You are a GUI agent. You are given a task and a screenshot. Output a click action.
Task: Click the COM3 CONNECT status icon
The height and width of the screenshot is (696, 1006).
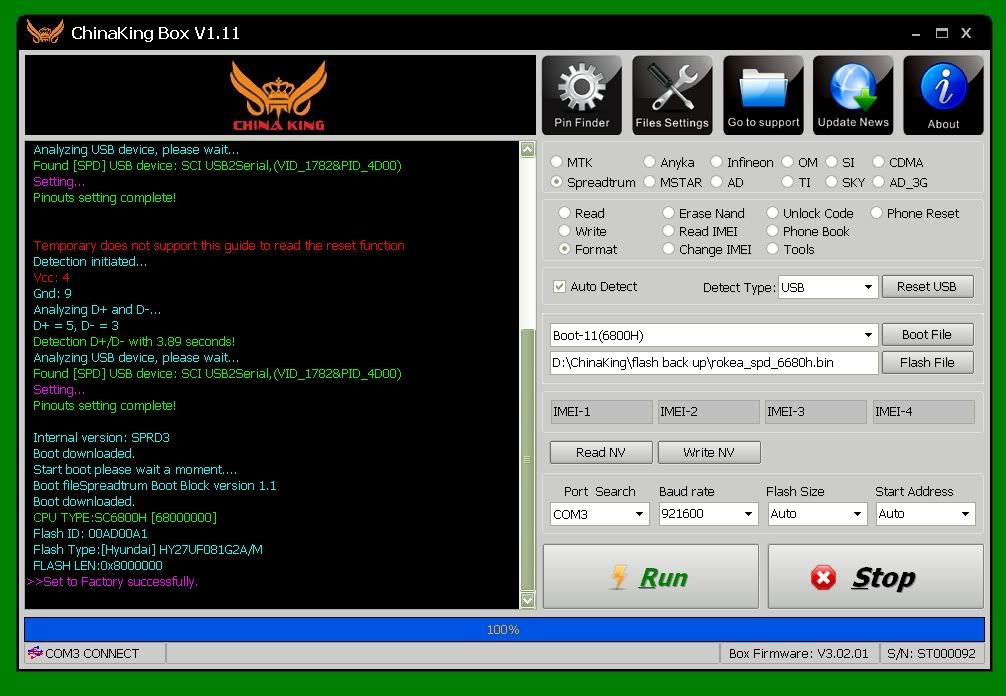point(35,653)
